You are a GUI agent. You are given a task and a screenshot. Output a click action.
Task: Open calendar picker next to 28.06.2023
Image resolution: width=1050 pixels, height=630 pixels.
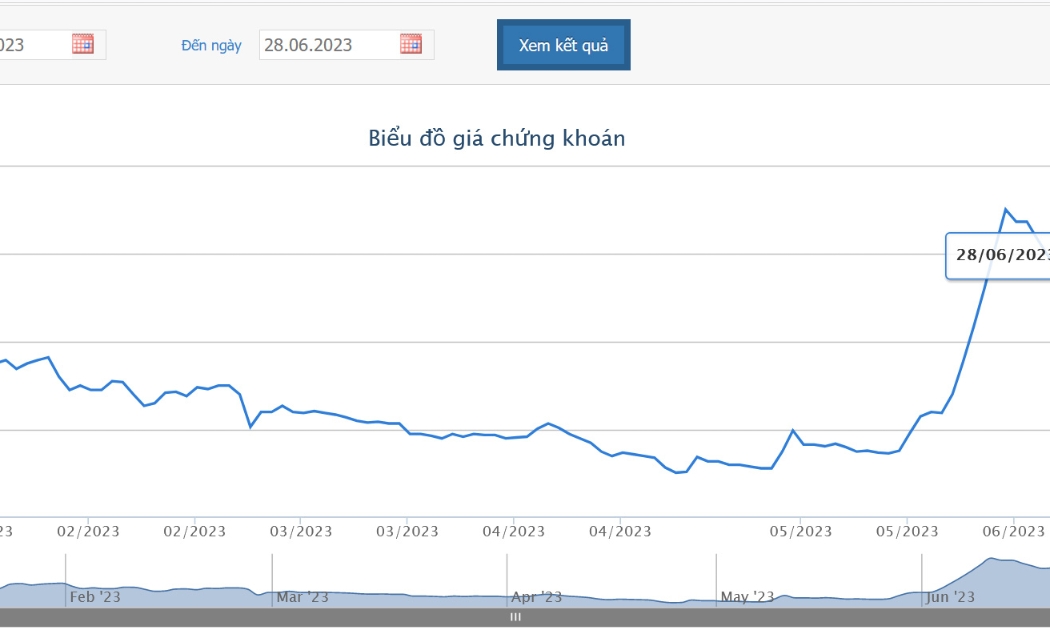coord(411,44)
